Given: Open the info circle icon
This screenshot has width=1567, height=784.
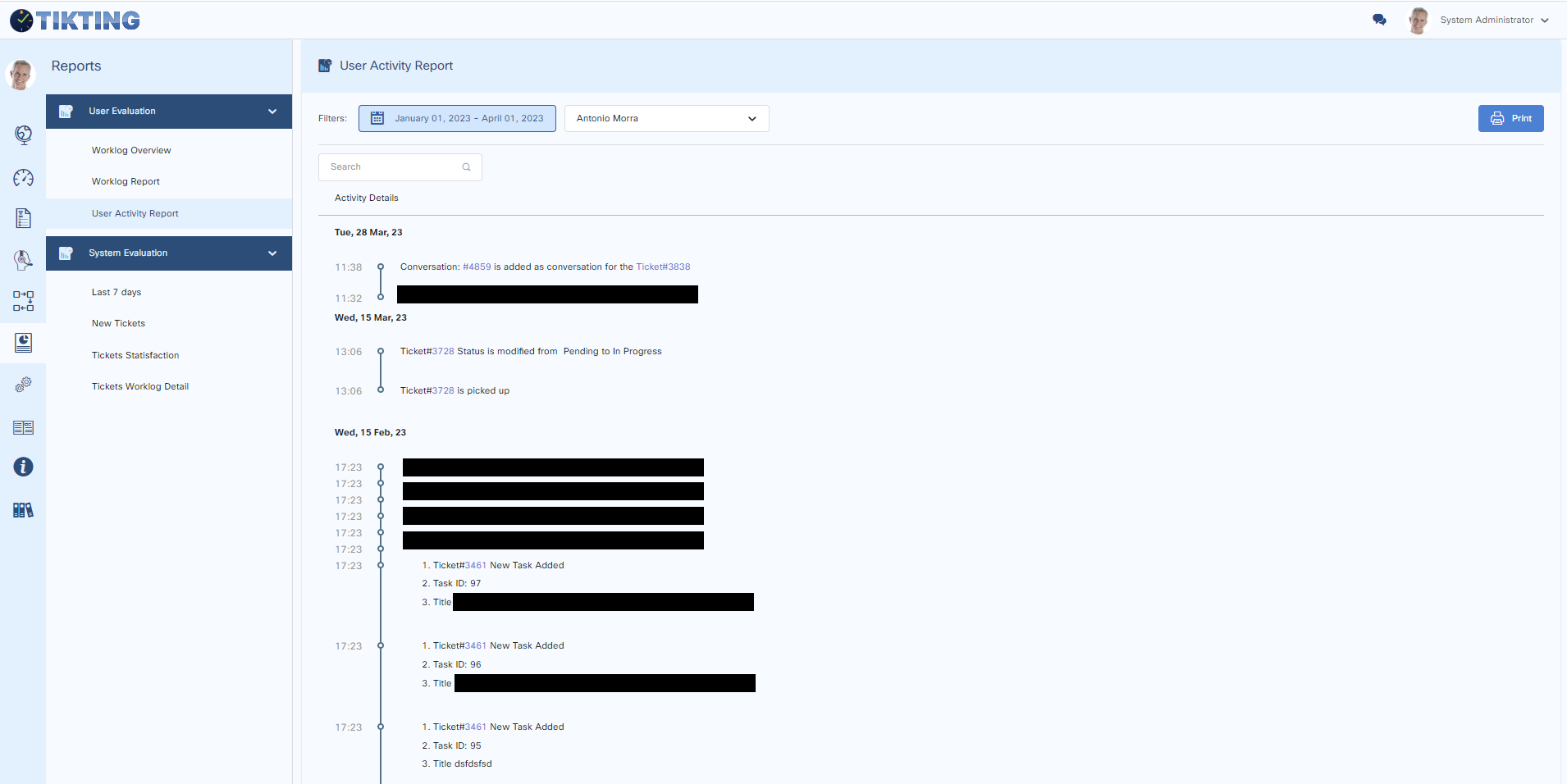Looking at the screenshot, I should click(23, 467).
